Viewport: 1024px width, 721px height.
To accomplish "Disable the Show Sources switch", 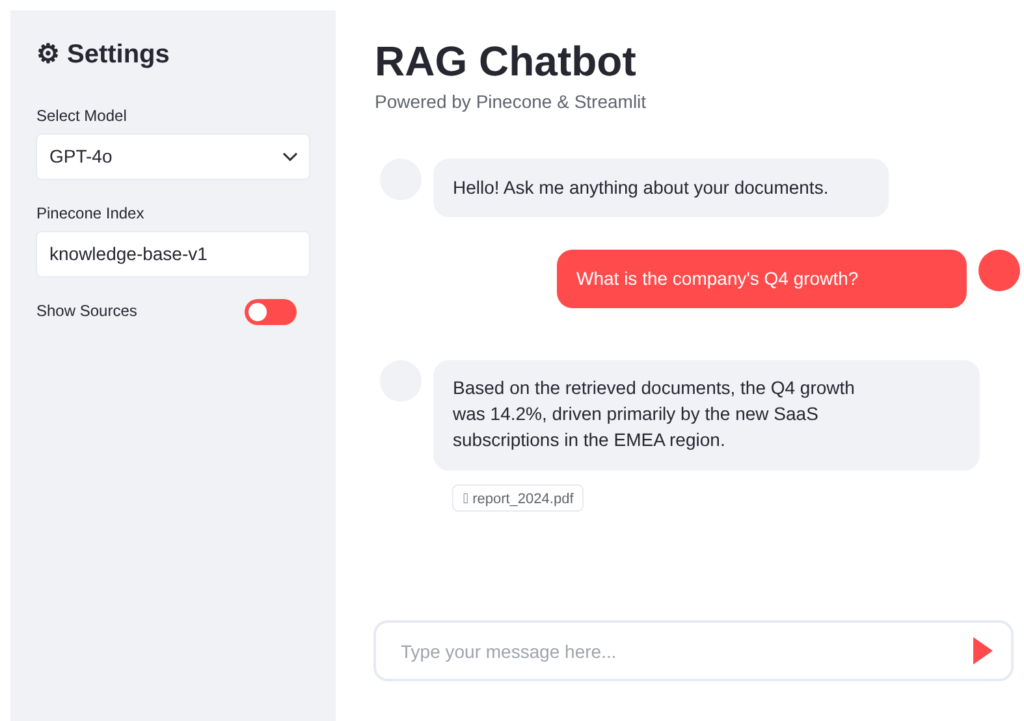I will 270,312.
